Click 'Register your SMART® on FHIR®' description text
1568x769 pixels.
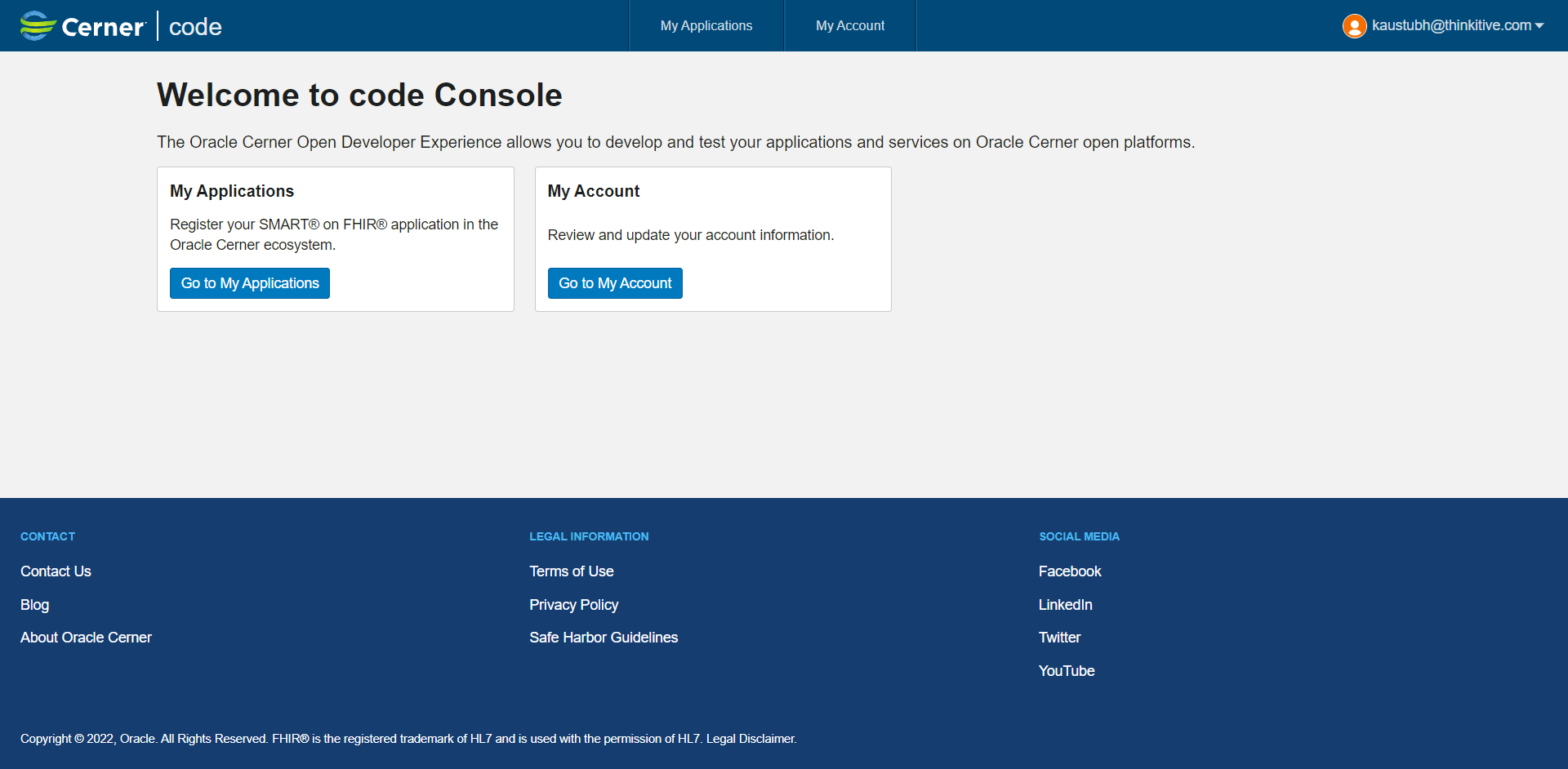point(334,234)
